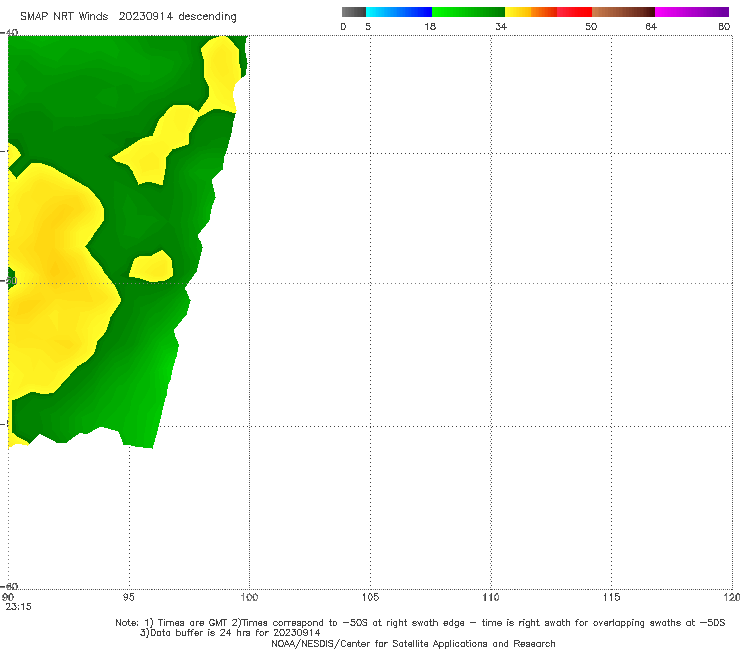Click the longitude label "100"
The image size is (740, 650).
coord(249,597)
